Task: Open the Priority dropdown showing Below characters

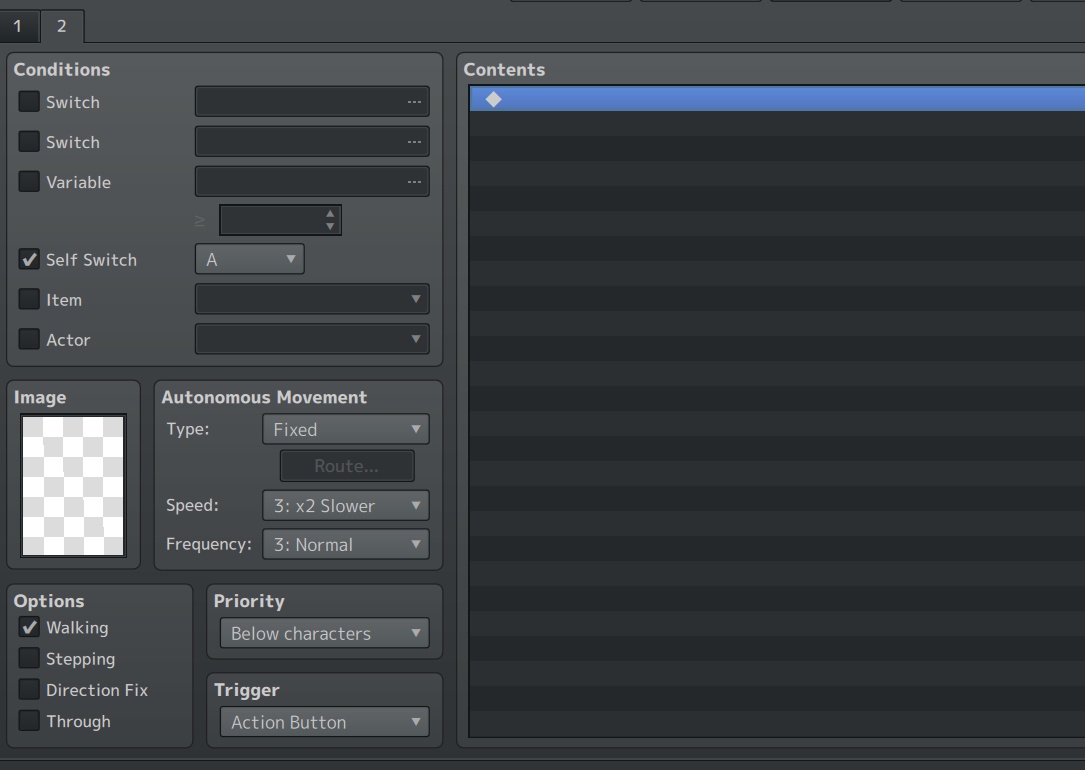Action: [323, 633]
